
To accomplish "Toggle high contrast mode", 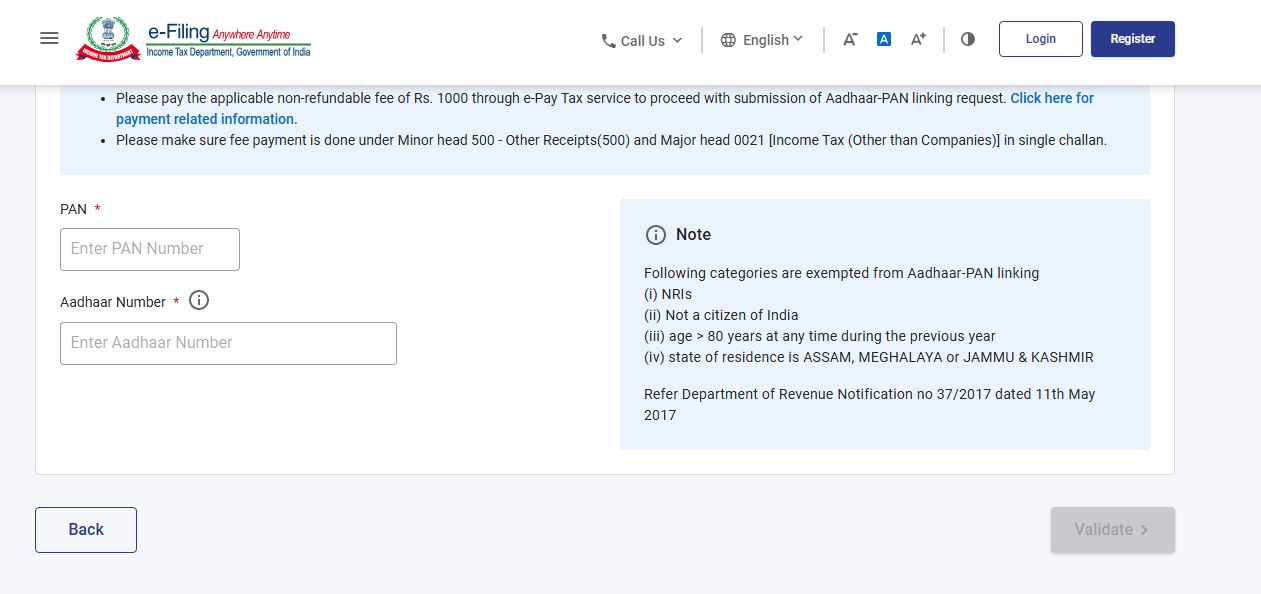I will 967,39.
